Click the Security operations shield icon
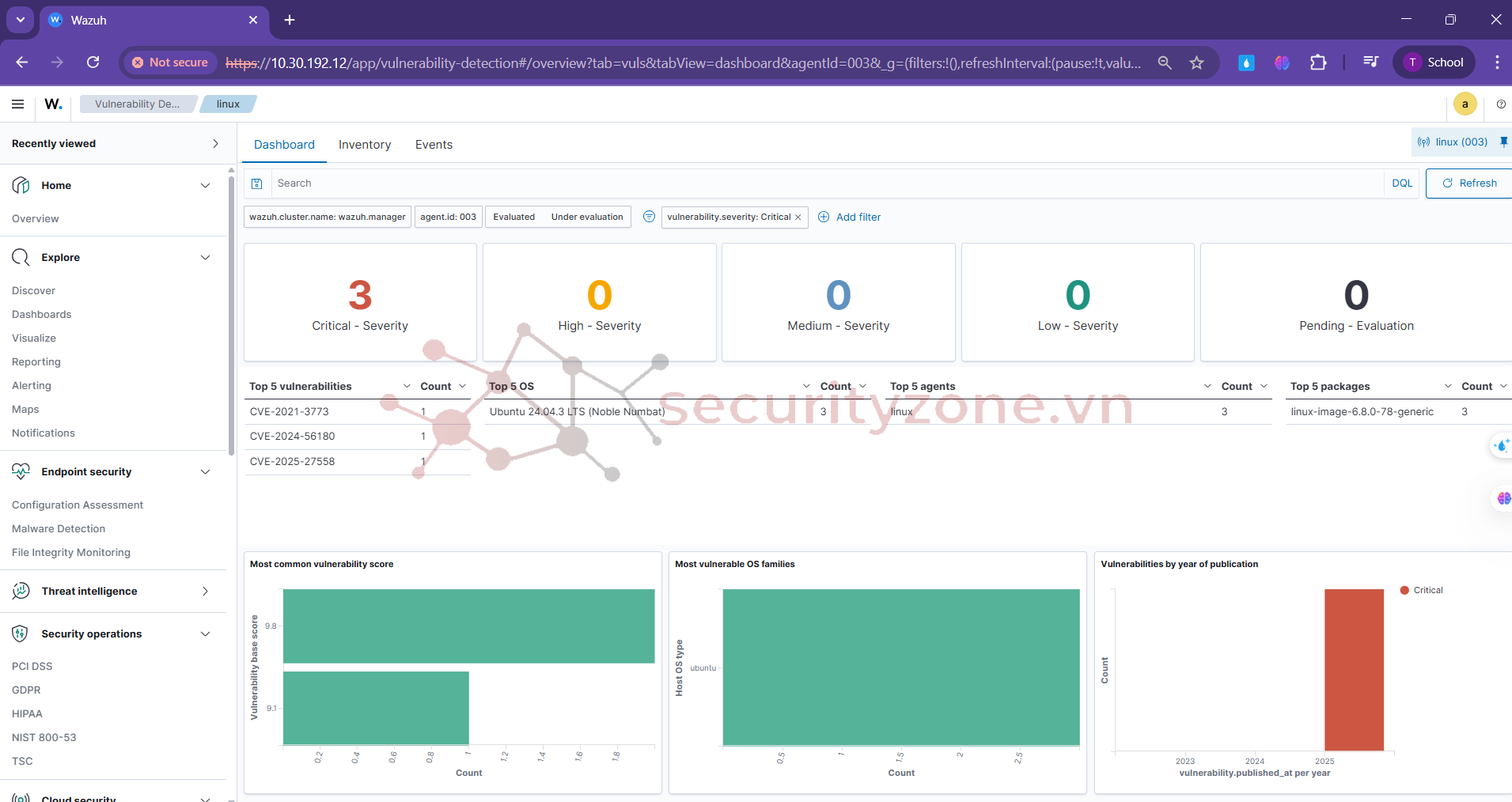Screen dimensions: 1512x802 (21, 634)
